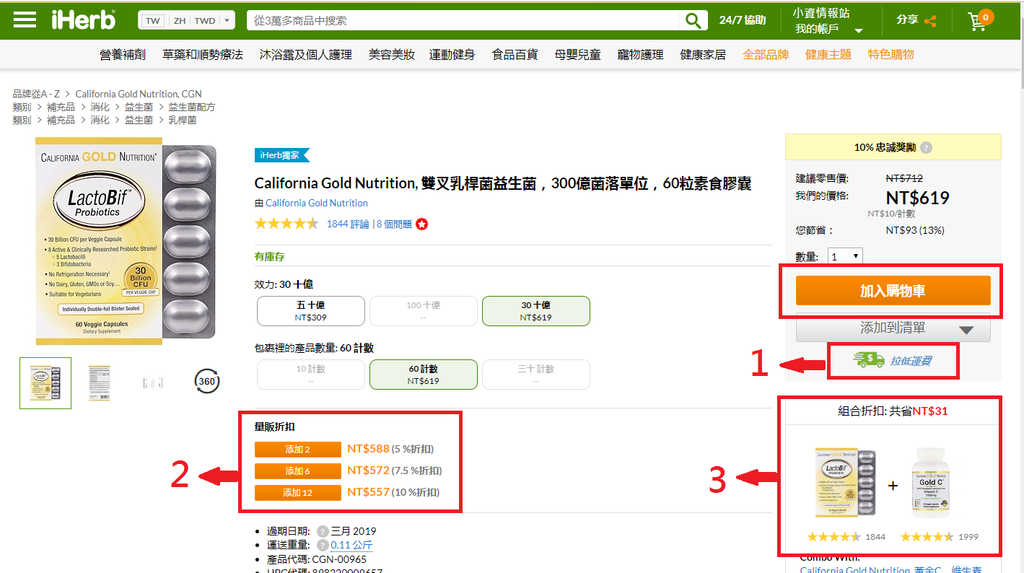Select the 60 計數 NT$619 package option

pyautogui.click(x=423, y=374)
